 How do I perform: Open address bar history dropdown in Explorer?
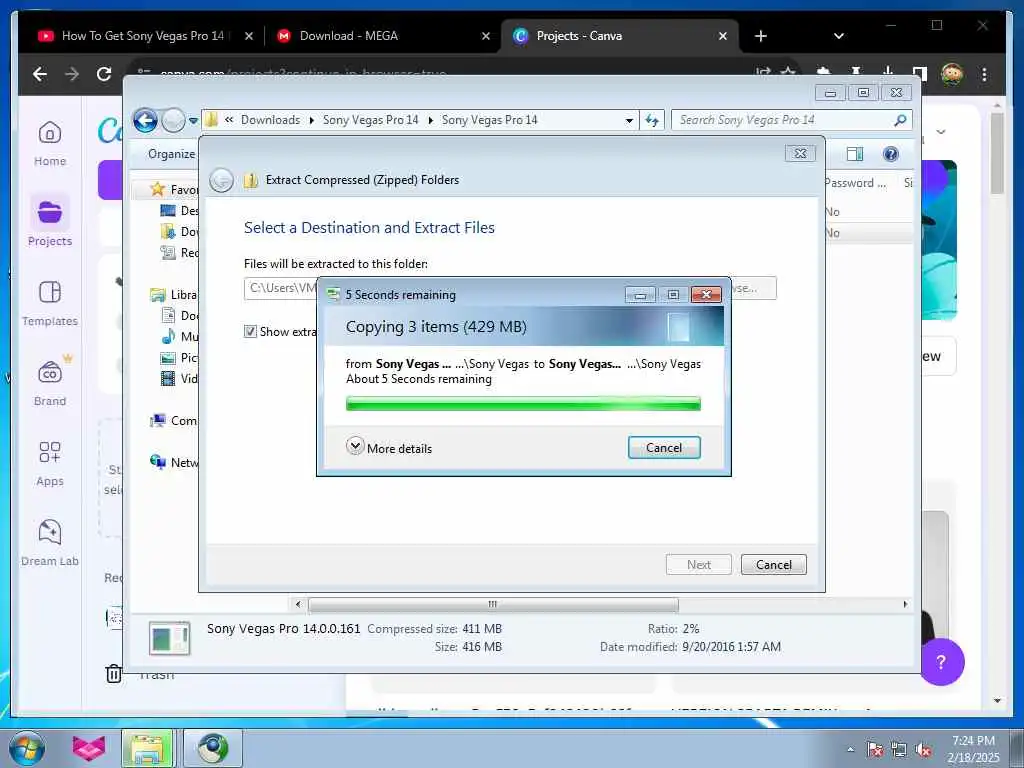click(x=629, y=120)
